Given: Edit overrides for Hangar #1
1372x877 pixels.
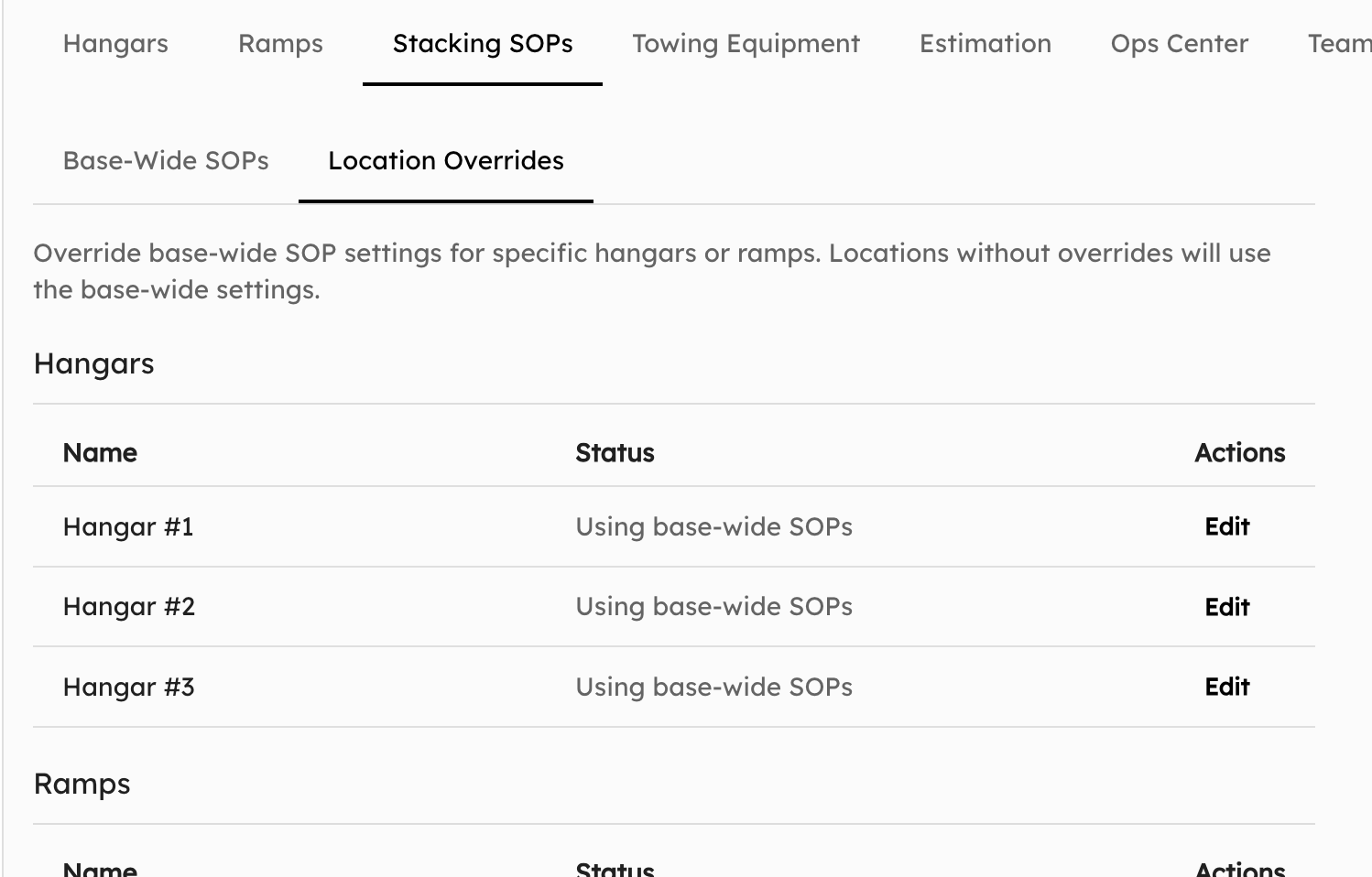Looking at the screenshot, I should click(1226, 526).
